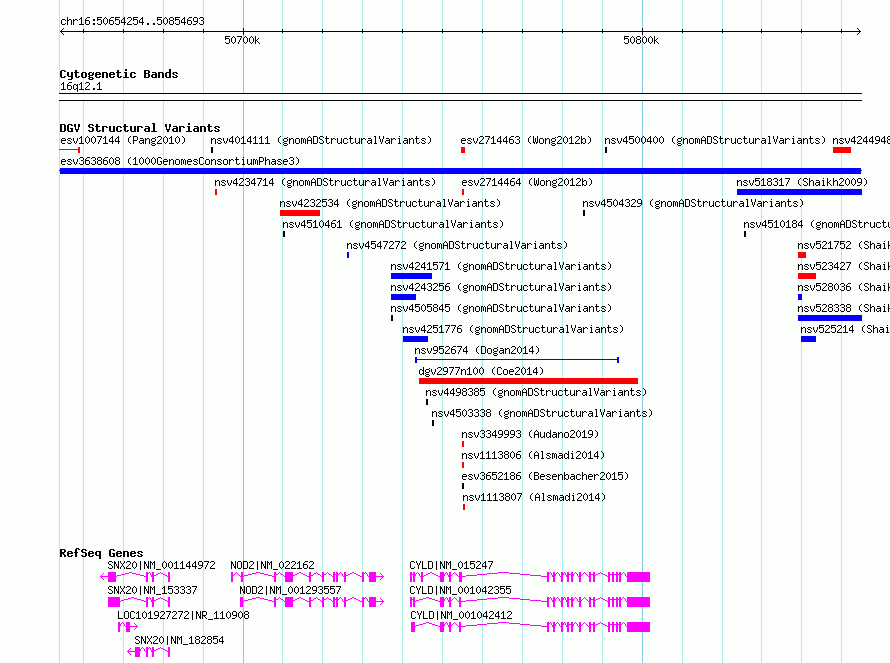The width and height of the screenshot is (890, 663).
Task: Open nsv4510184 variant label
Action: [x=816, y=224]
